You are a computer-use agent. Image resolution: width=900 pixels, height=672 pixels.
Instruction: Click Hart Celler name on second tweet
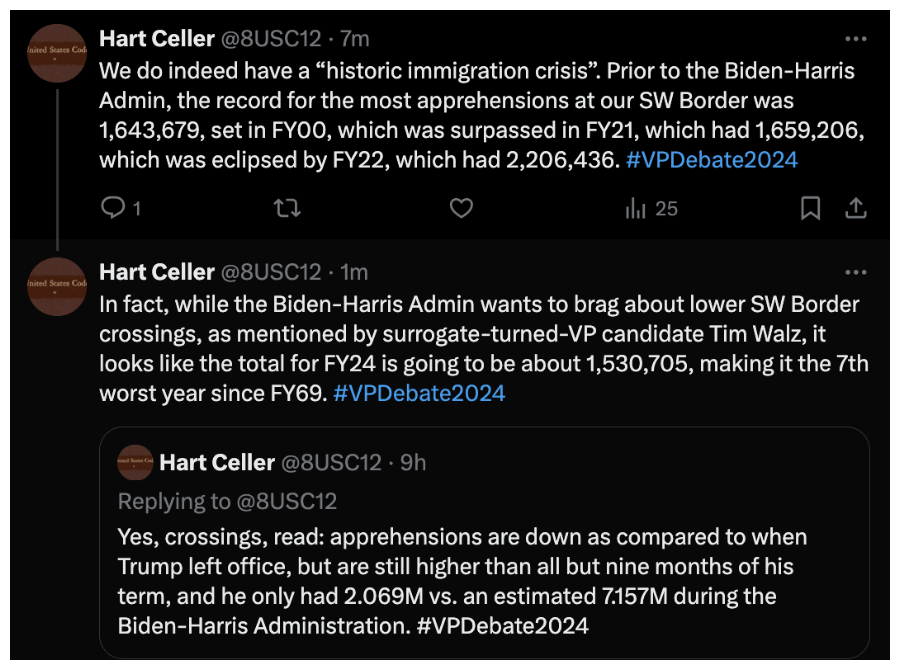(x=157, y=272)
